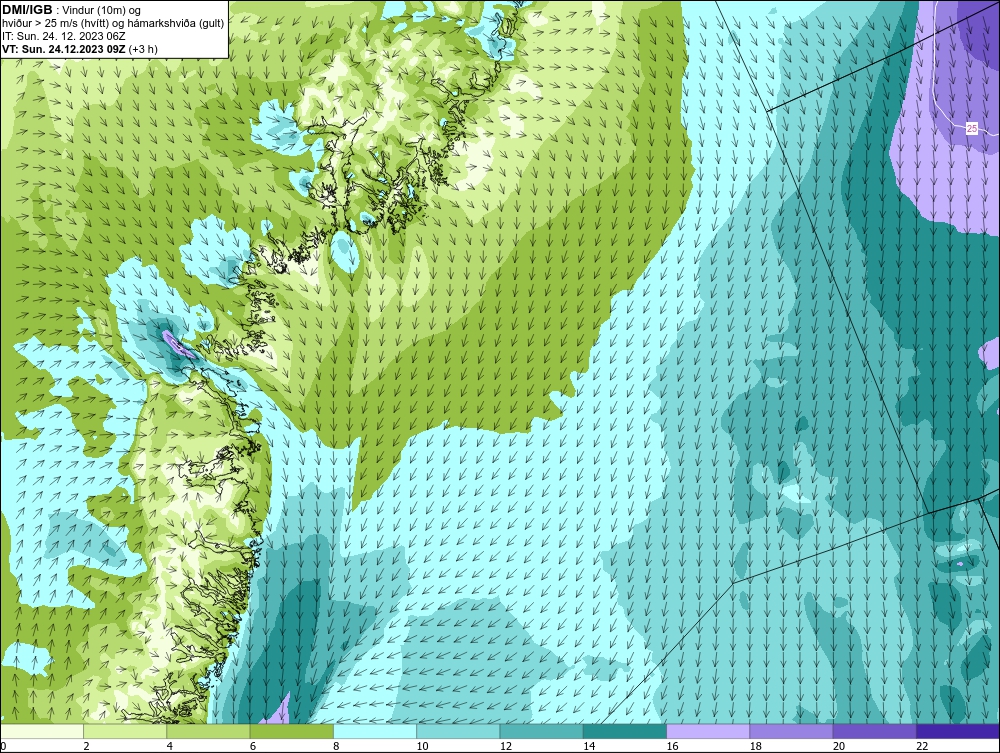The height and width of the screenshot is (753, 1000).
Task: Click the legend scale number '12'
Action: pyautogui.click(x=506, y=747)
